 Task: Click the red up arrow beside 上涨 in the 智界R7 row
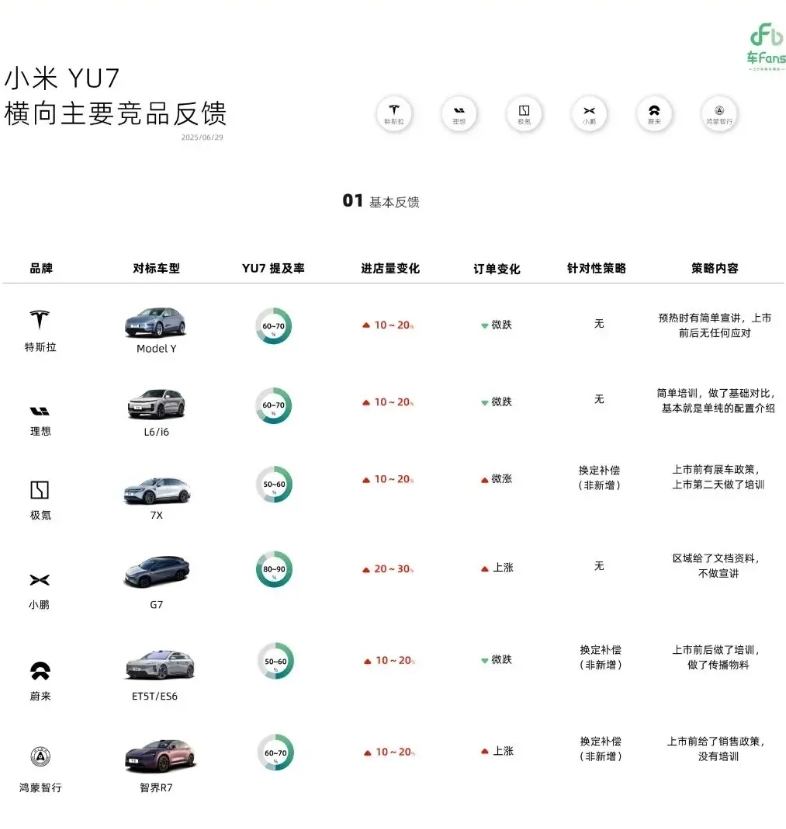click(x=485, y=751)
